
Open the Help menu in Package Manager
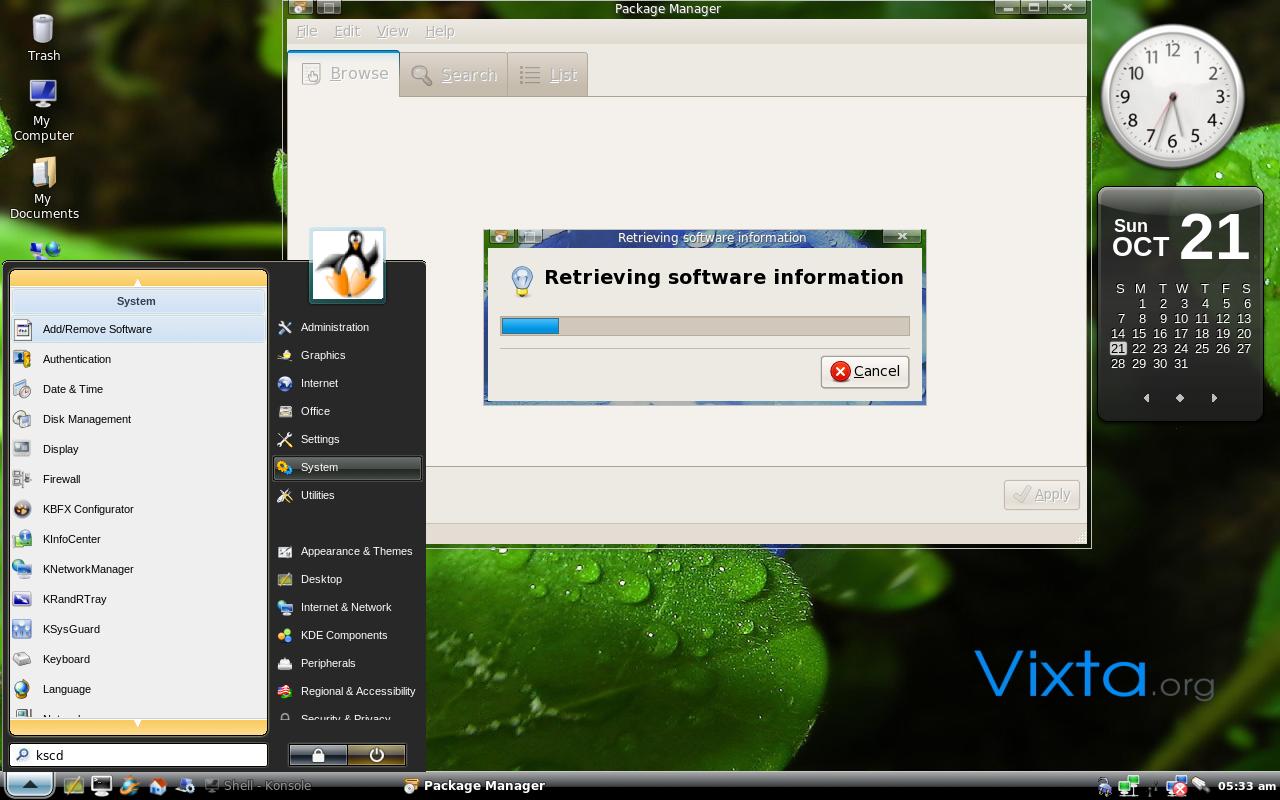coord(440,31)
